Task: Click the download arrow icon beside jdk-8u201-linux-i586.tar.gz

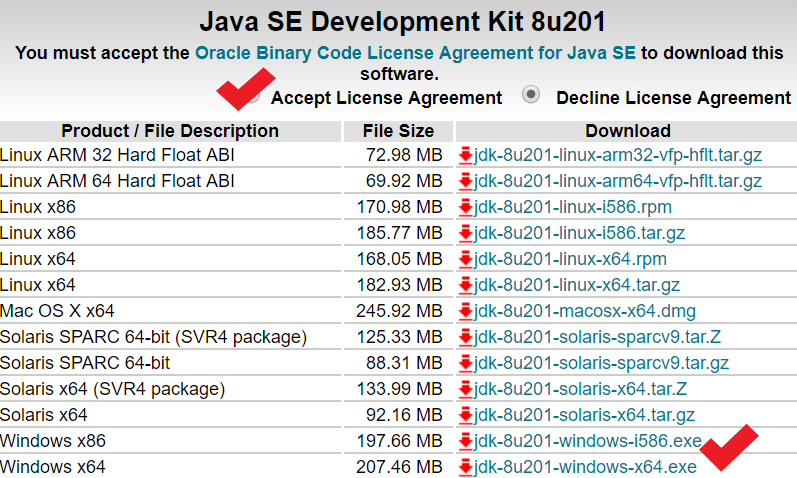Action: pyautogui.click(x=466, y=233)
